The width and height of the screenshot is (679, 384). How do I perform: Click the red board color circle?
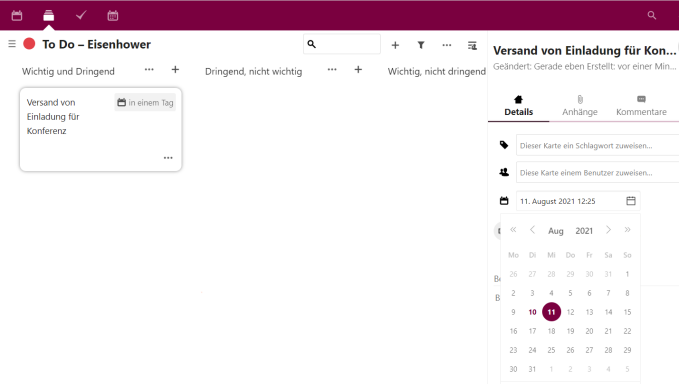(x=29, y=44)
